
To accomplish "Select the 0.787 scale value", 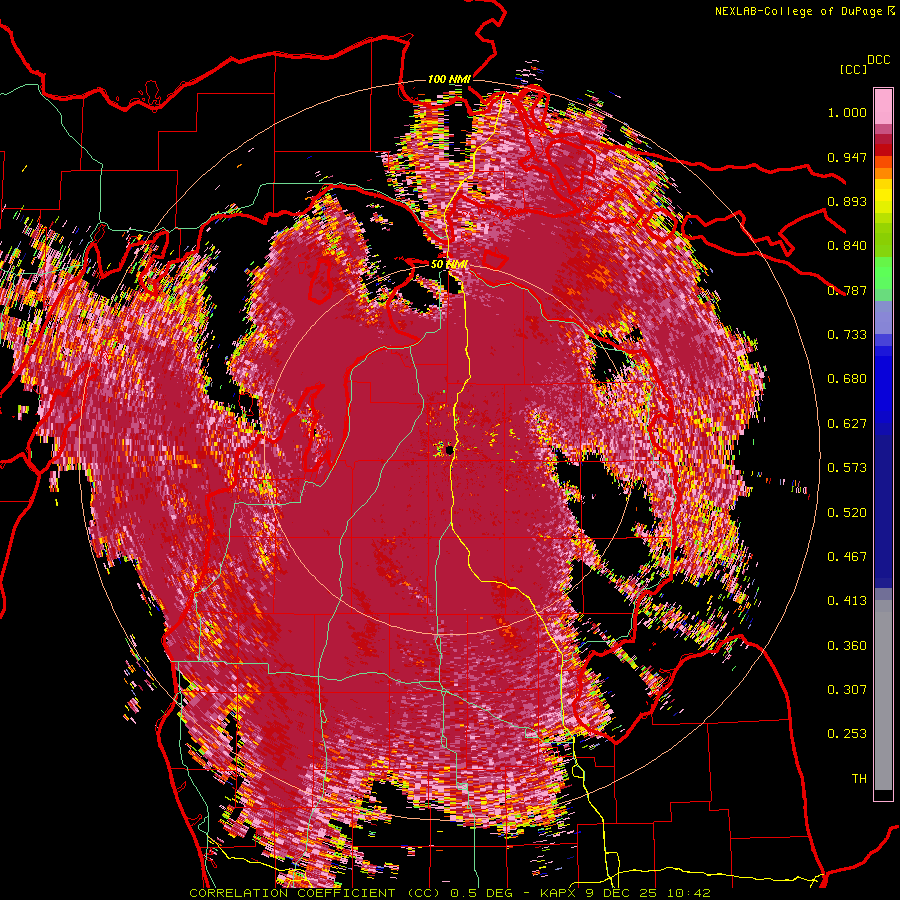I will pos(847,290).
